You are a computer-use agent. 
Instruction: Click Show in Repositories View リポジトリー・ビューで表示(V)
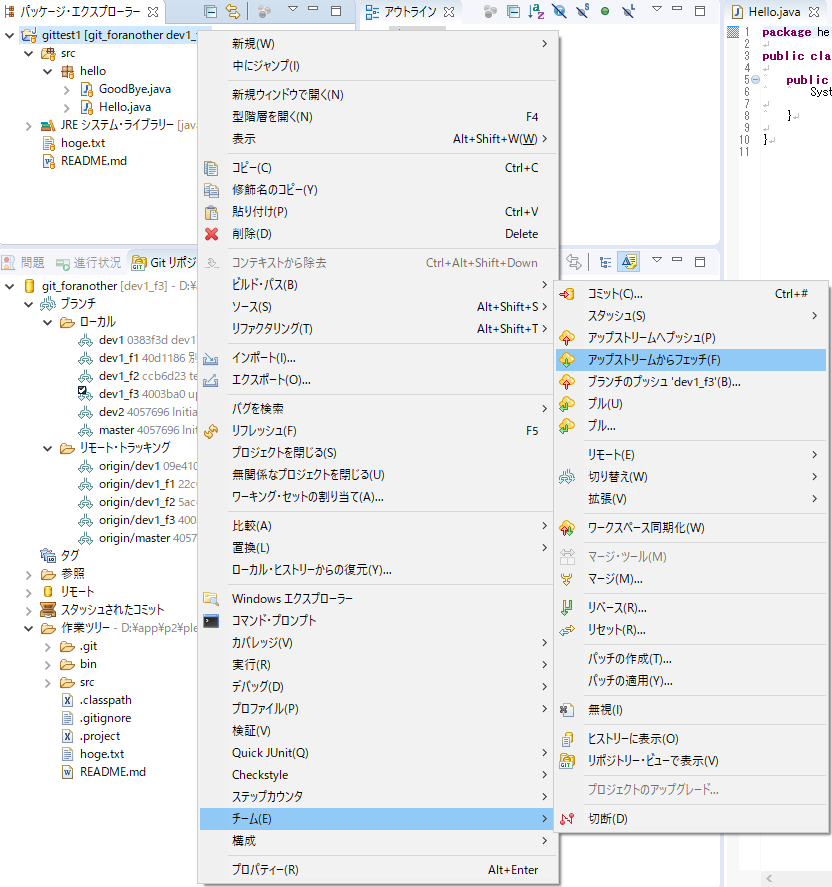tap(691, 761)
